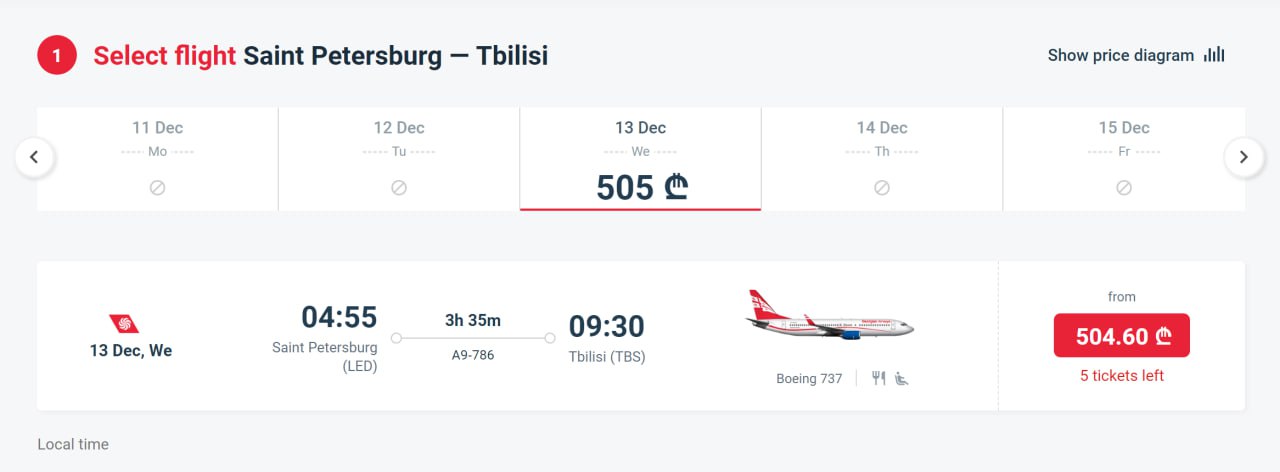Click the meal included fork-knife icon

(879, 378)
